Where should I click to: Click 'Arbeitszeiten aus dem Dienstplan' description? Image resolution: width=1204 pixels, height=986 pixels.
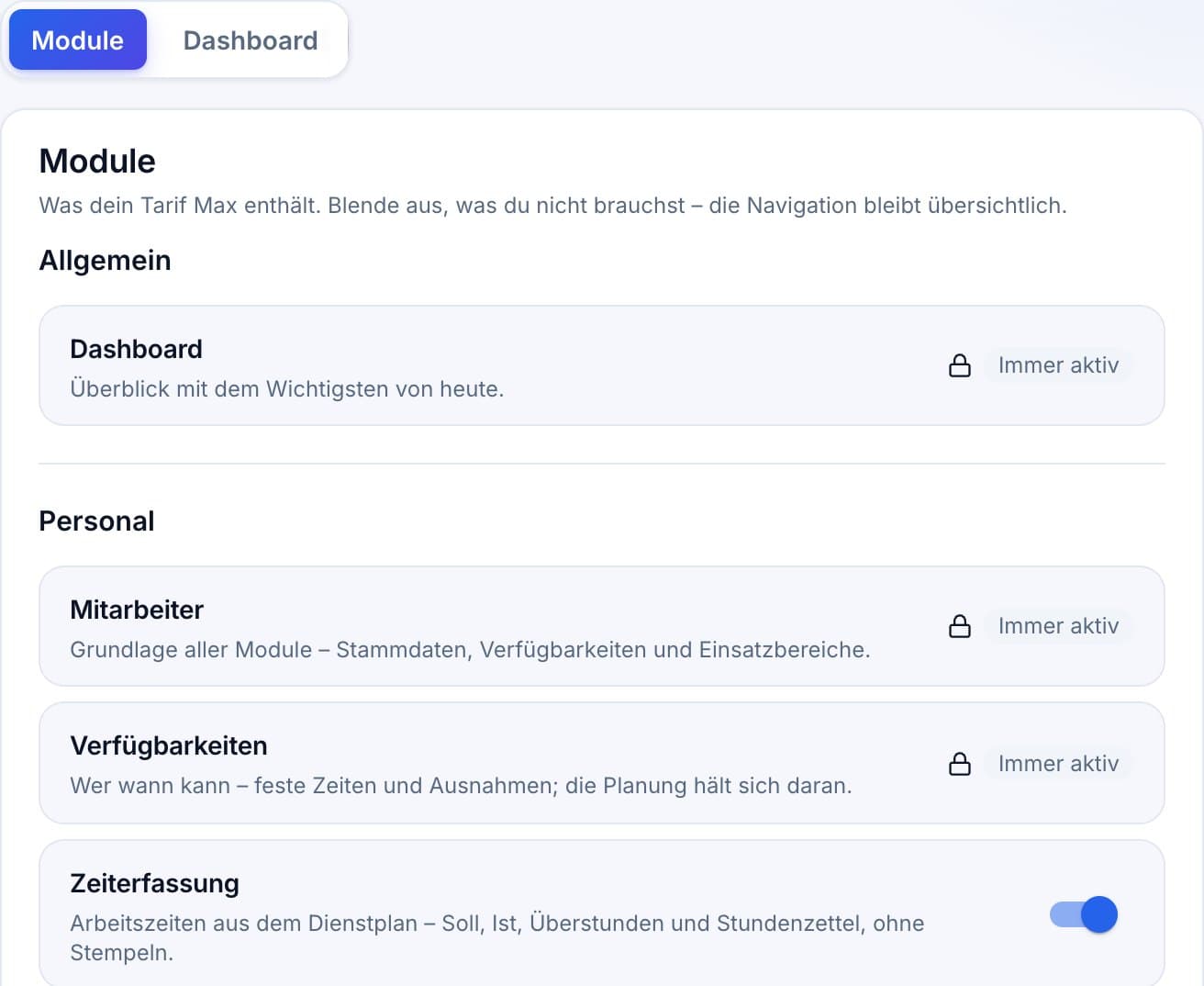tap(496, 937)
